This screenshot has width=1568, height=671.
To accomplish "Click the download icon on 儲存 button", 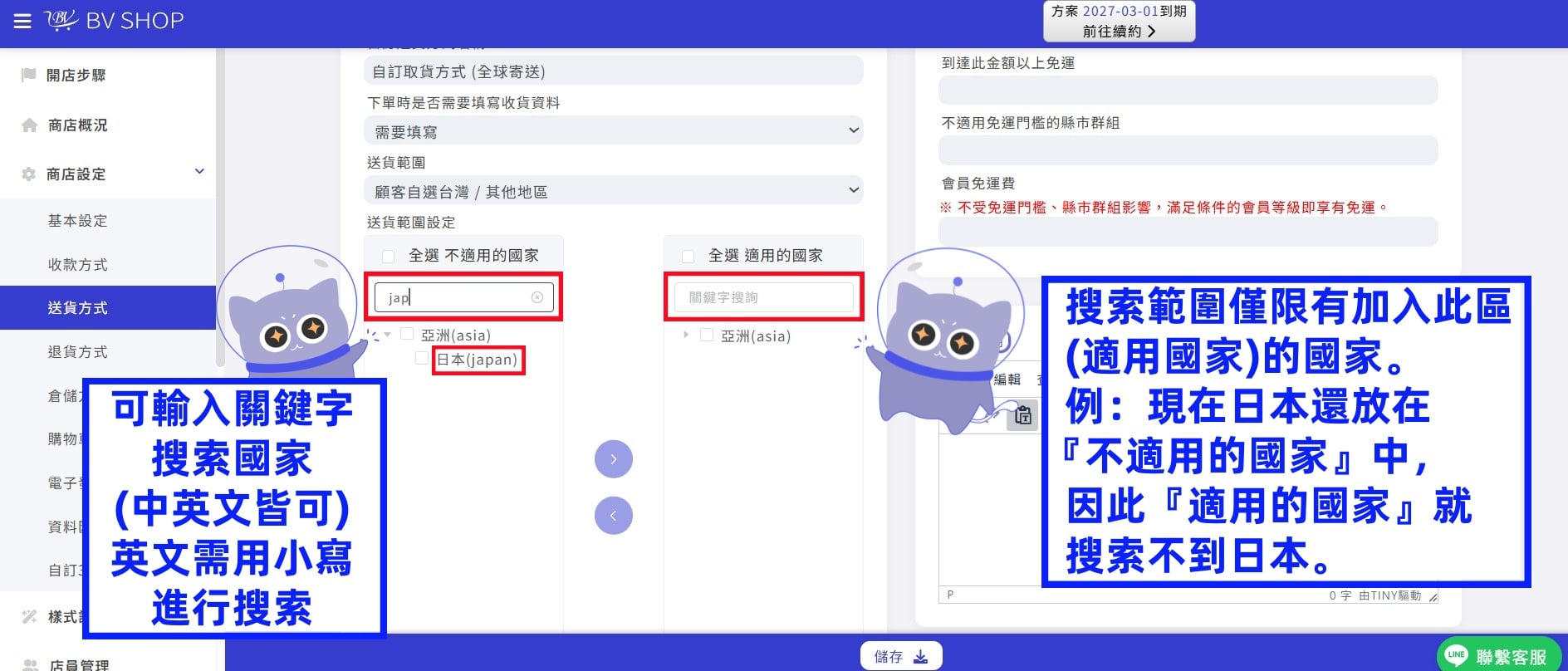I will [x=921, y=657].
